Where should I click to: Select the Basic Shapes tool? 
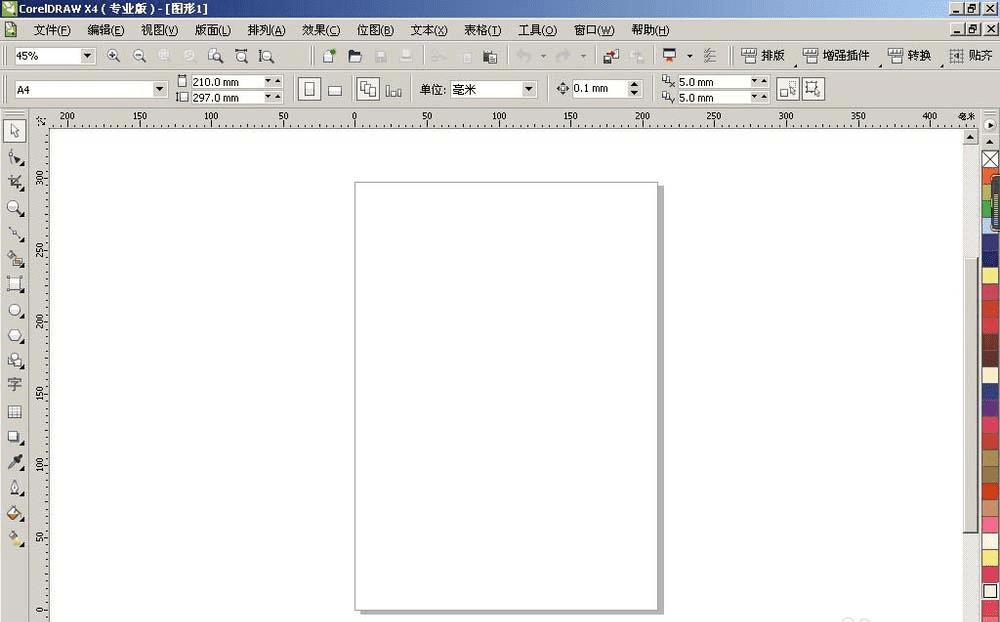[15, 360]
